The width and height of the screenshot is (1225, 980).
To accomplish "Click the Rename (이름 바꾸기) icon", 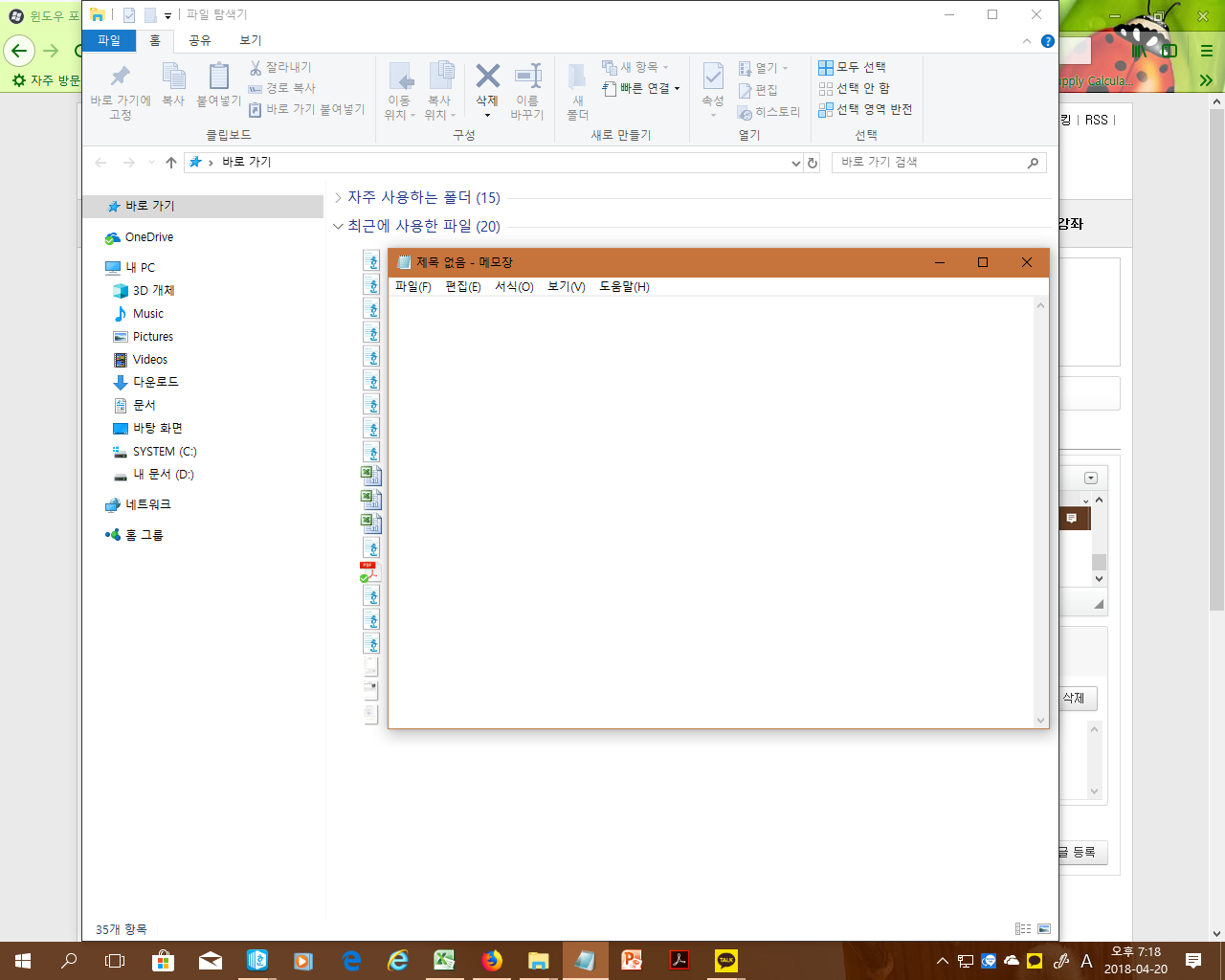I will coord(527,76).
